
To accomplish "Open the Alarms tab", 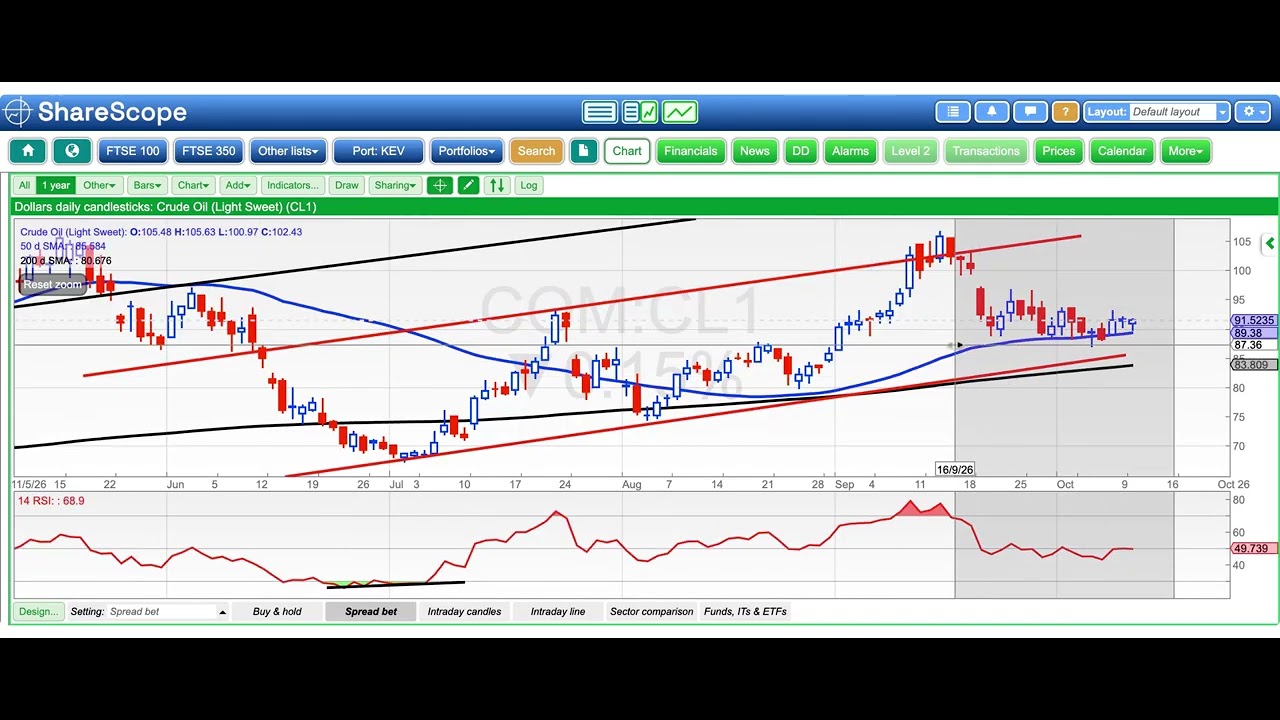I will [x=850, y=151].
